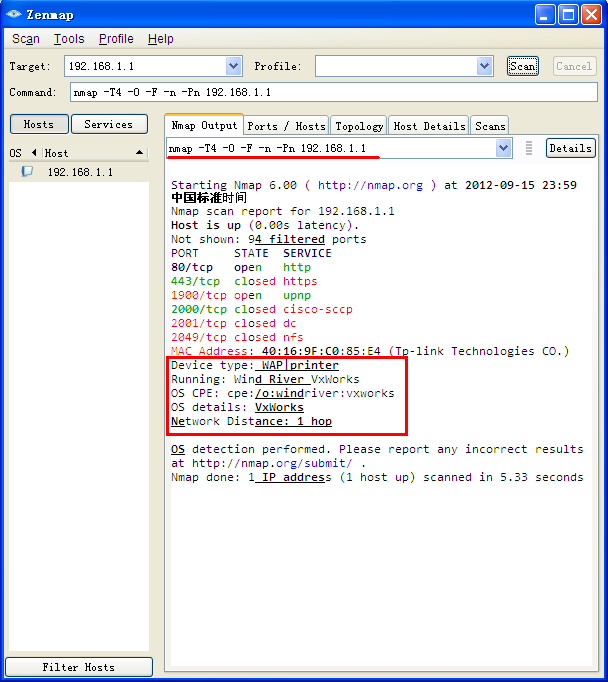Open the Profile menu
This screenshot has height=682, width=608.
click(116, 39)
